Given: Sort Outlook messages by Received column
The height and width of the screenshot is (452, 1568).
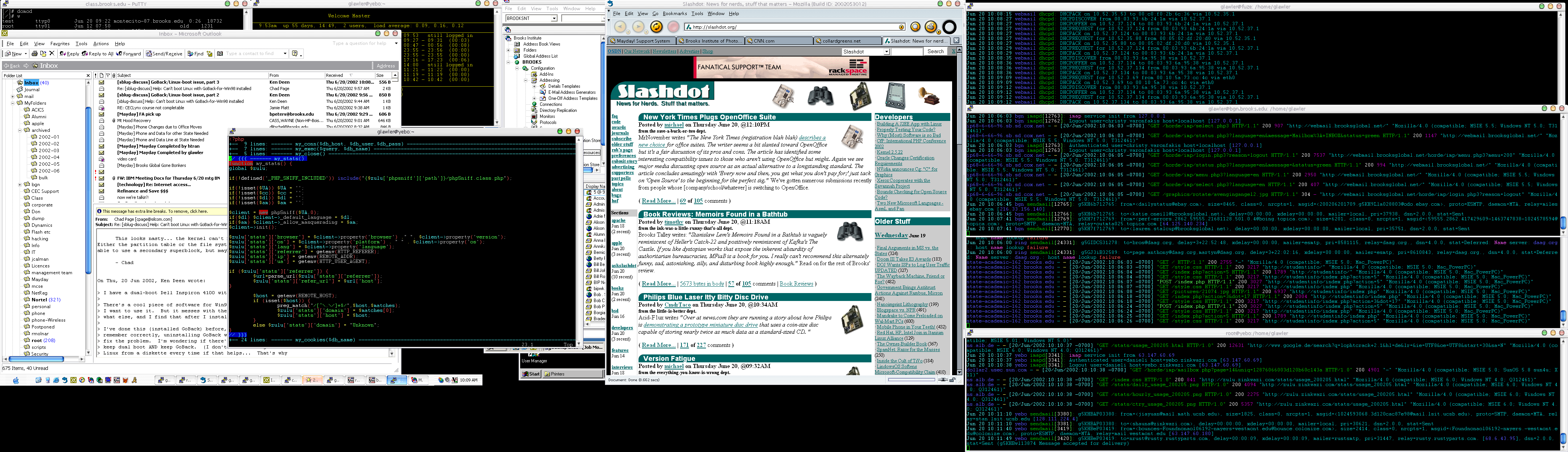Looking at the screenshot, I should pos(349,75).
